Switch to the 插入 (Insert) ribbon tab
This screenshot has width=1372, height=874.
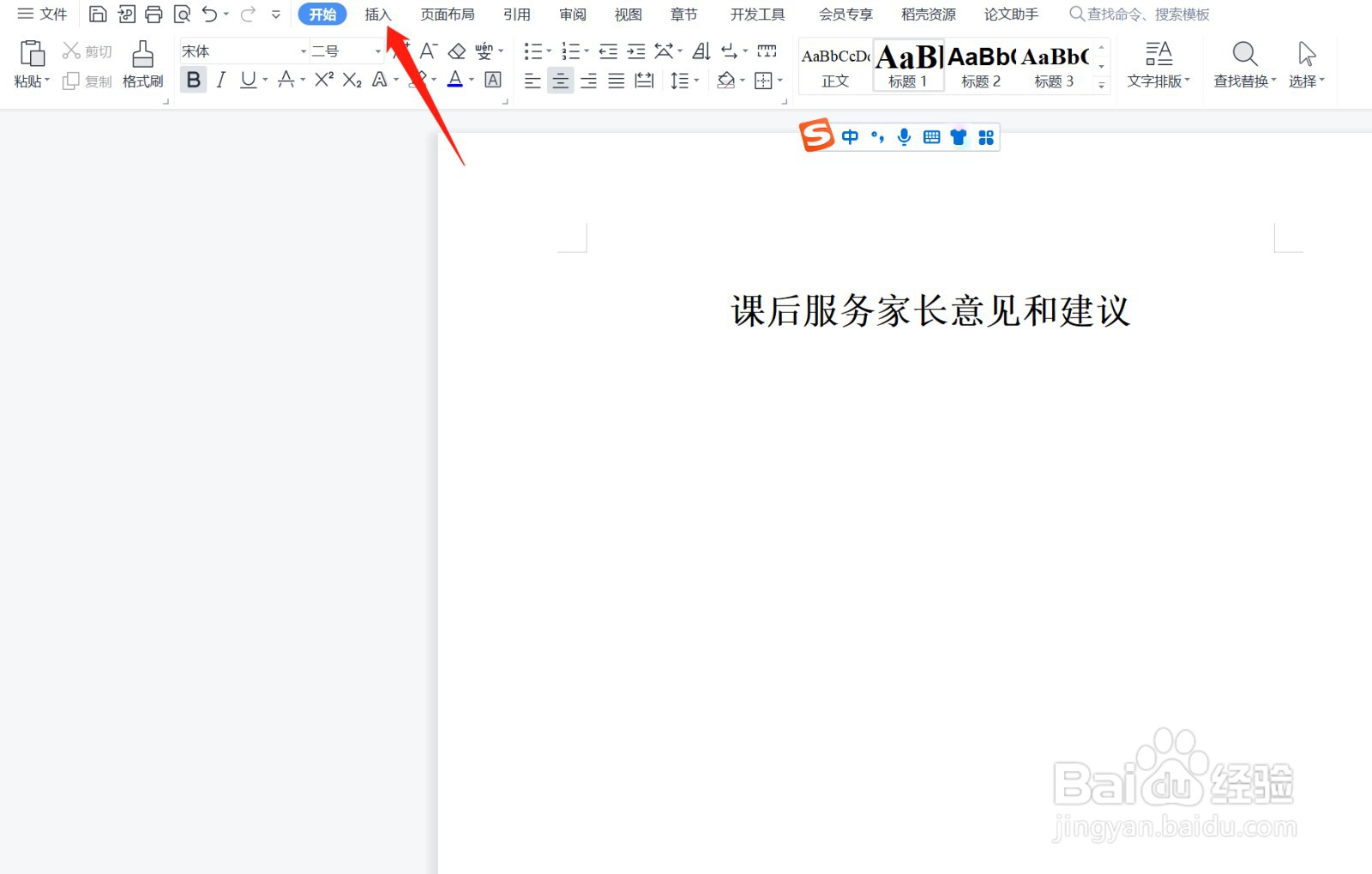(x=378, y=14)
